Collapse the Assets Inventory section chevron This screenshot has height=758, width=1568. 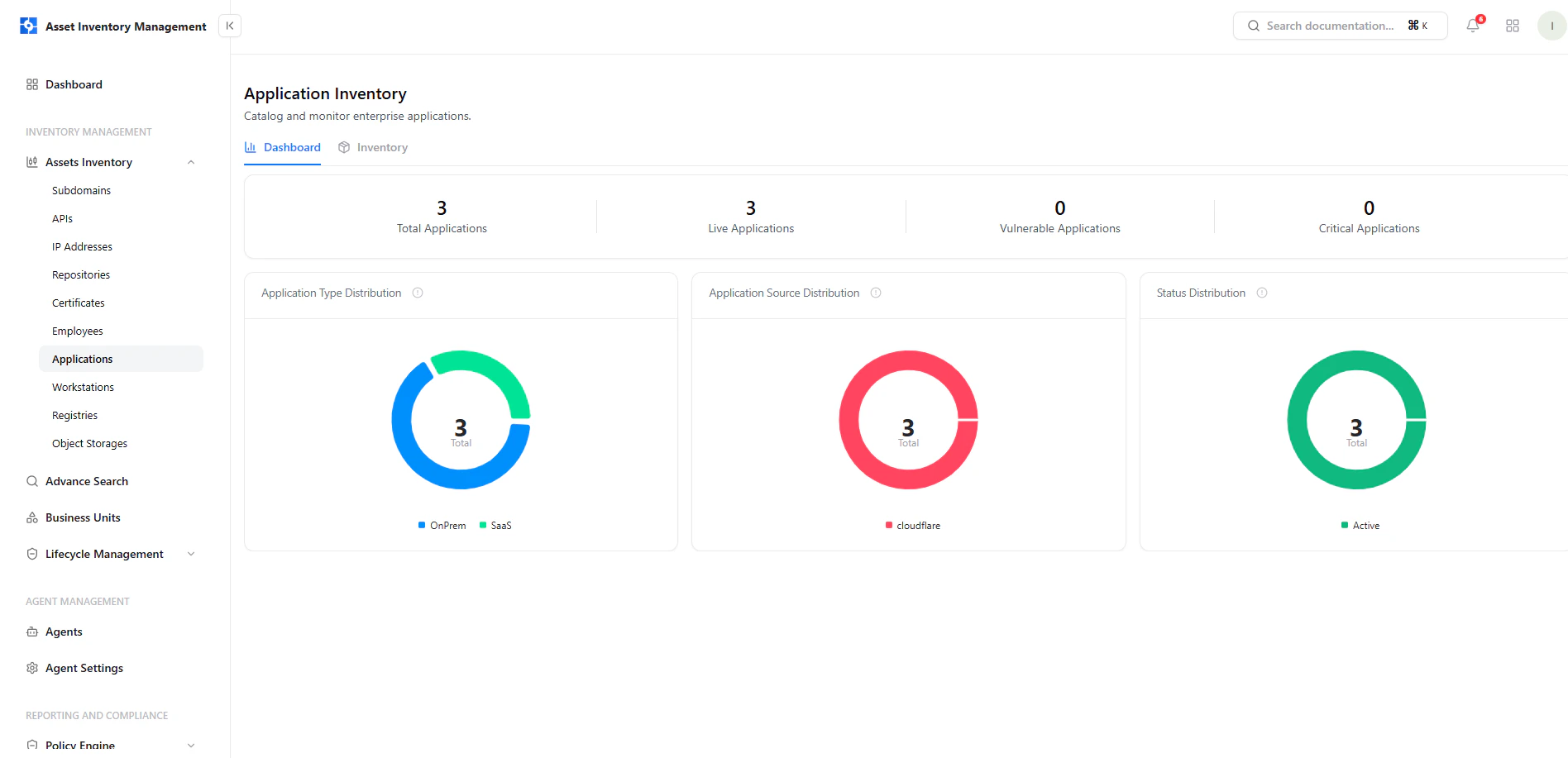tap(191, 162)
